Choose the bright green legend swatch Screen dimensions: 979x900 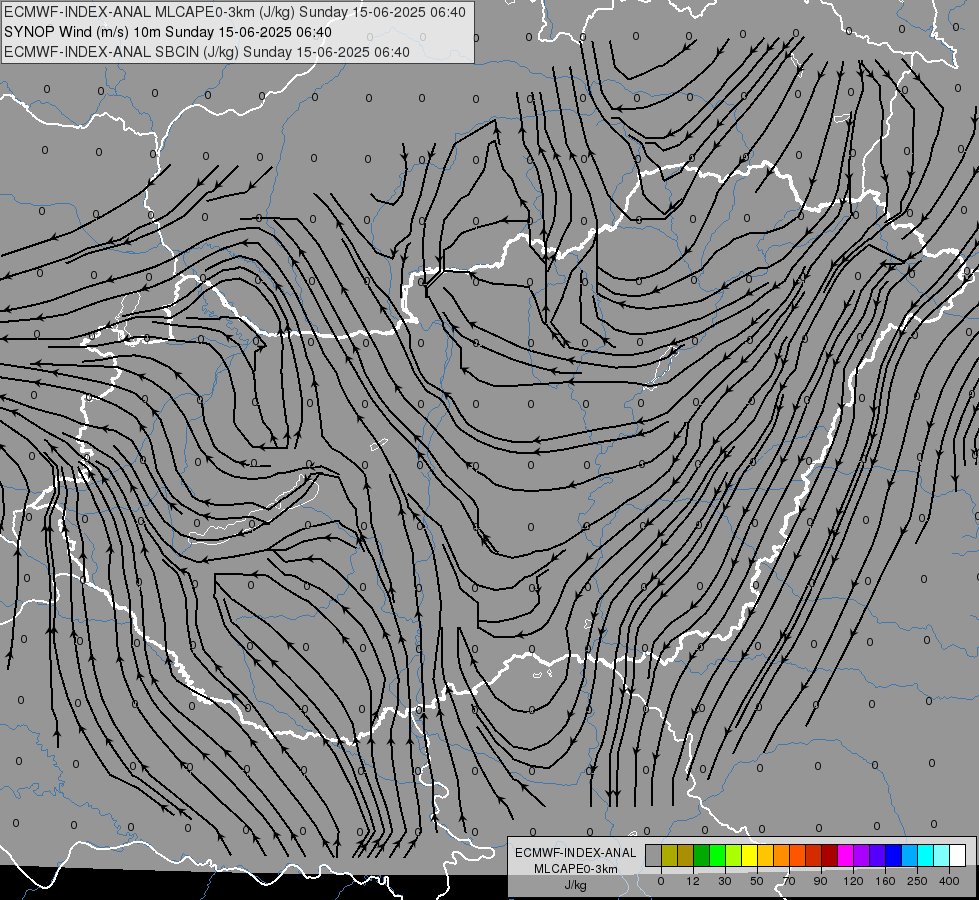click(x=718, y=855)
